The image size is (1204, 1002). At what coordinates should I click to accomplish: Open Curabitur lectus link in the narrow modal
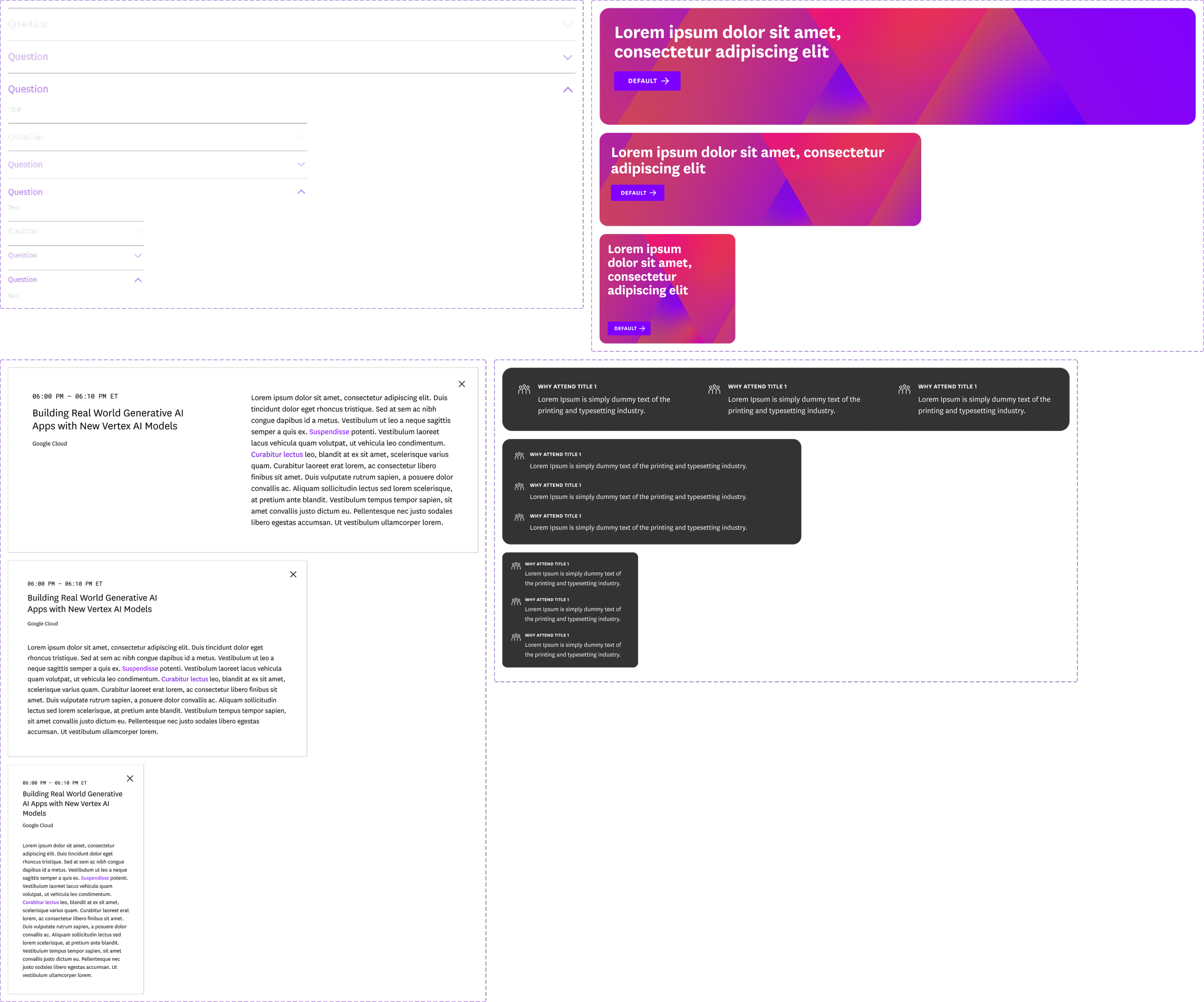point(41,902)
